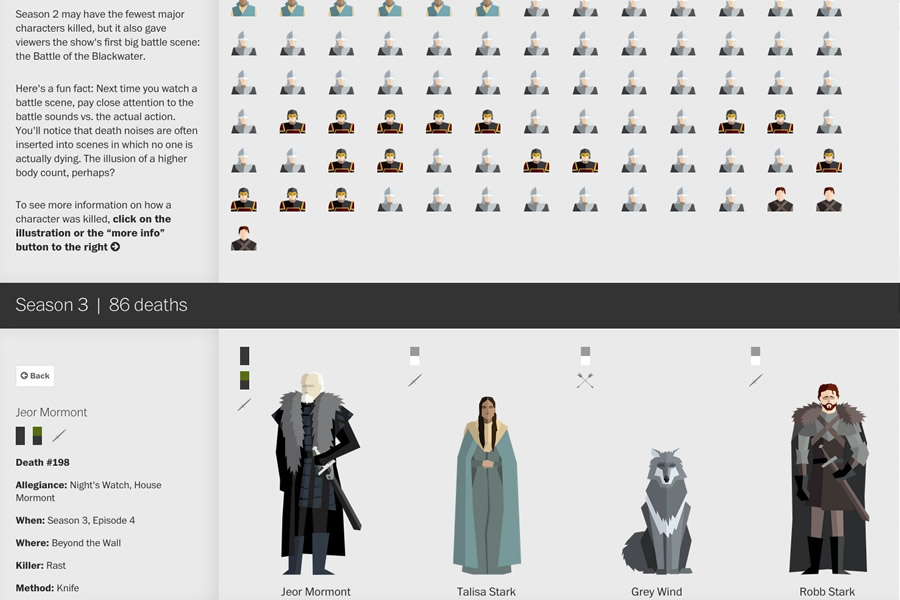Click the black swatch in the sidebar details
Screen dimensions: 900x600
(x=20, y=436)
